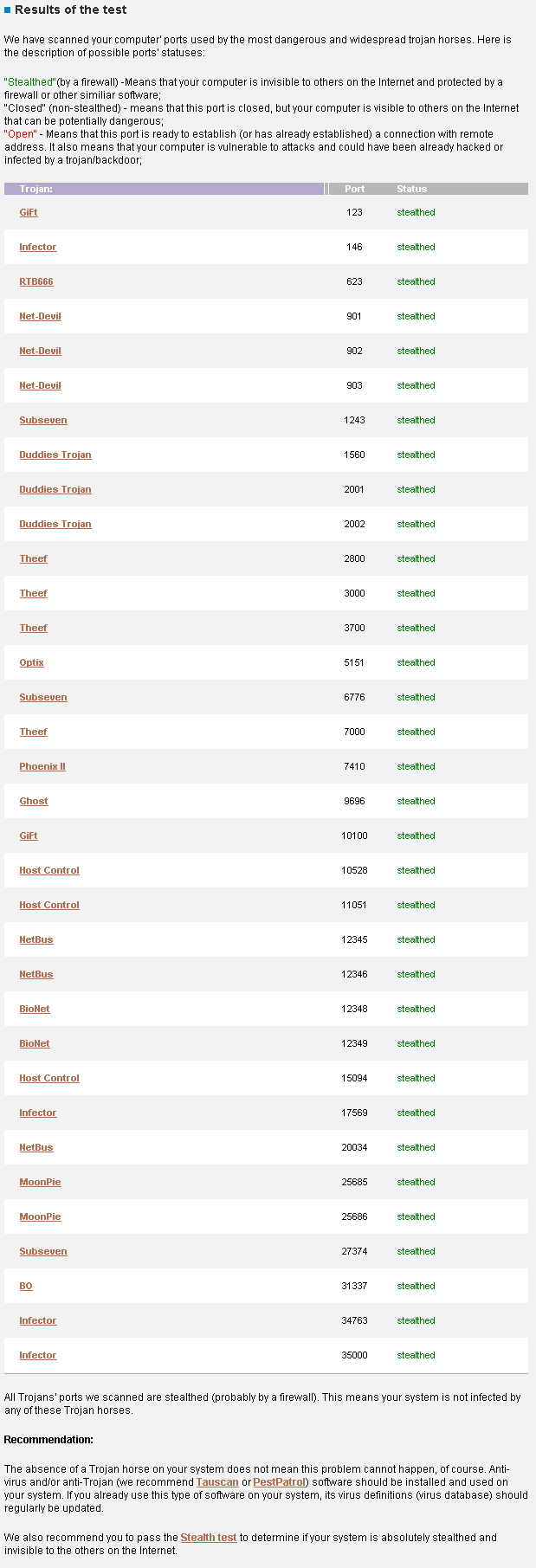
Task: Follow the Stealth test link
Action: coord(208,1538)
